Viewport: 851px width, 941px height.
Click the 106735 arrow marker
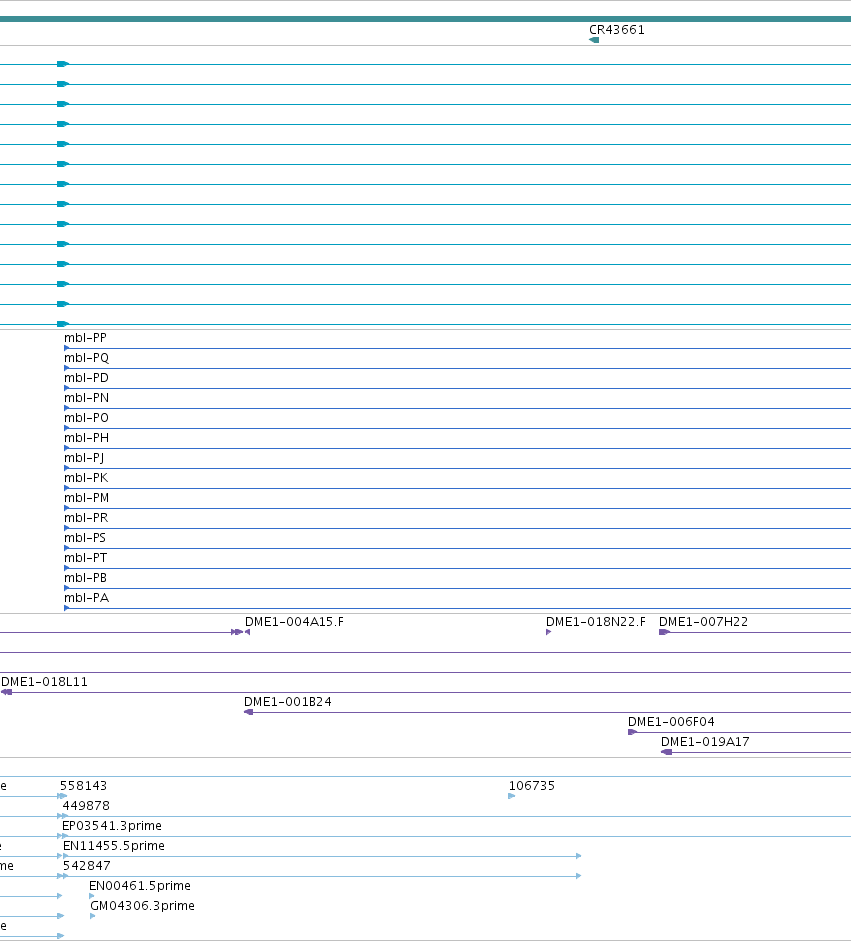pyautogui.click(x=512, y=796)
